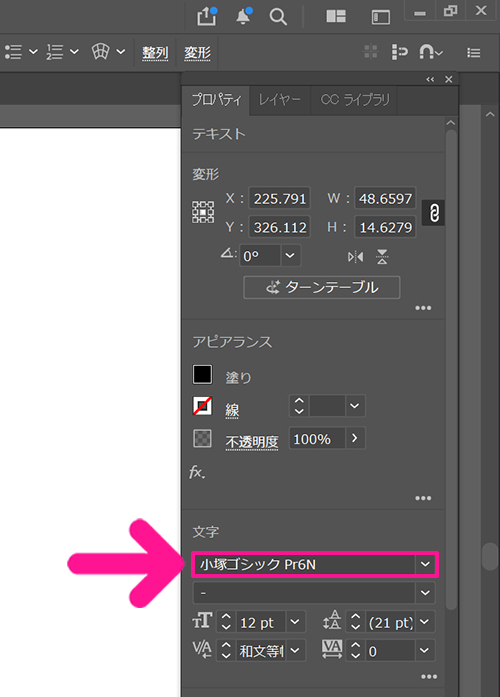
Task: Click the numbered list icon
Action: (x=55, y=52)
